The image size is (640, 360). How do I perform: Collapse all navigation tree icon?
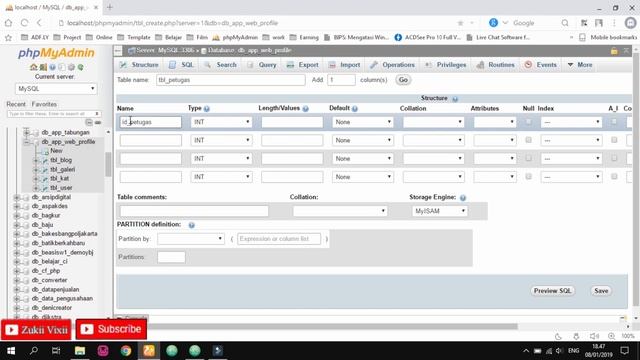pyautogui.click(x=89, y=122)
